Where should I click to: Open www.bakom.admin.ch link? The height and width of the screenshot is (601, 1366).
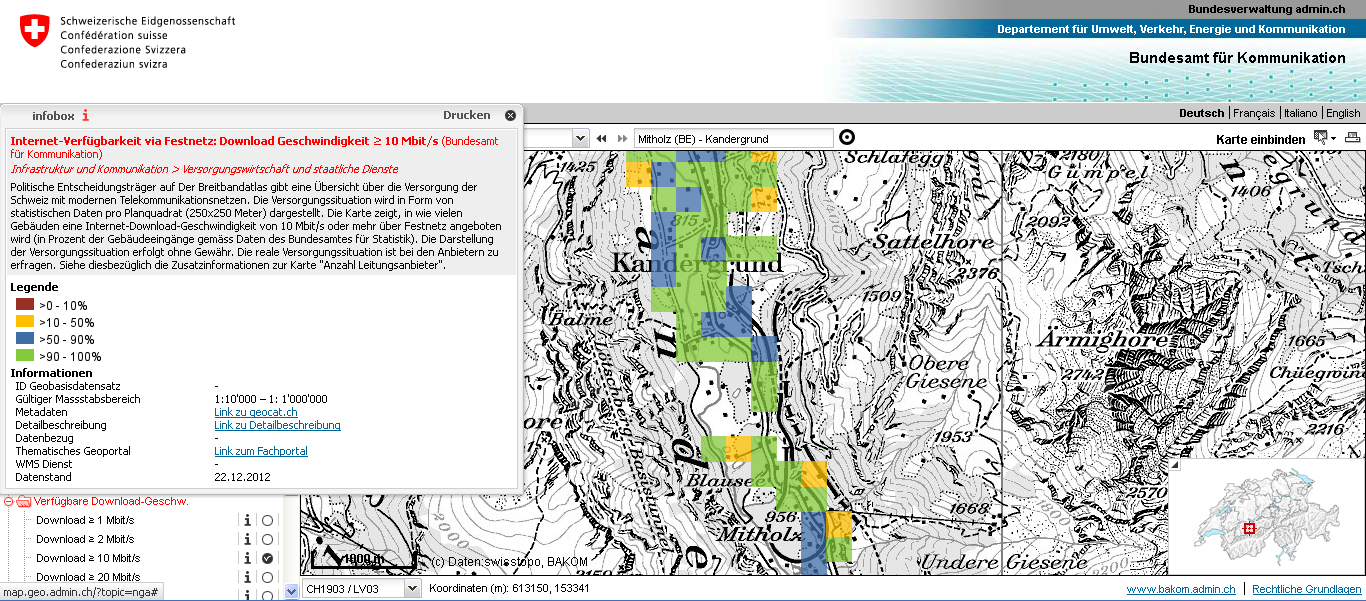pyautogui.click(x=1180, y=590)
